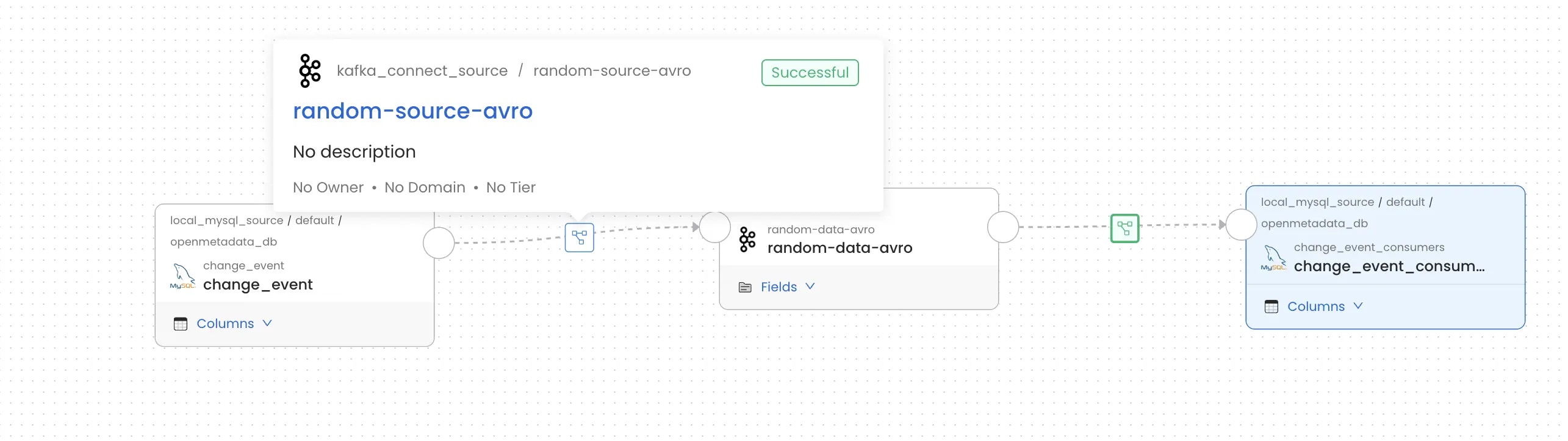
Task: Open the pipeline lineage icon between change_event and random-data-avro
Action: [x=578, y=237]
